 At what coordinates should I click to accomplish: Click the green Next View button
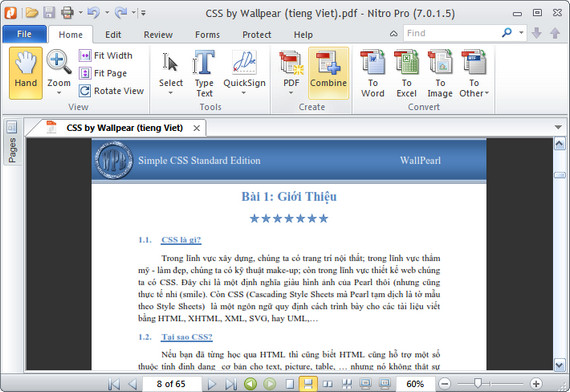point(269,384)
